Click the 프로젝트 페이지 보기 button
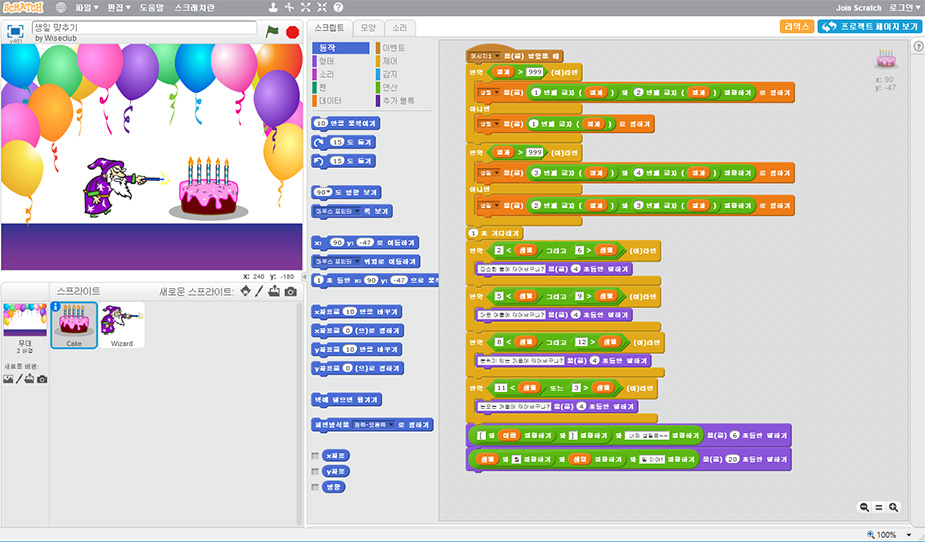Viewport: 925px width, 542px height. click(x=869, y=27)
